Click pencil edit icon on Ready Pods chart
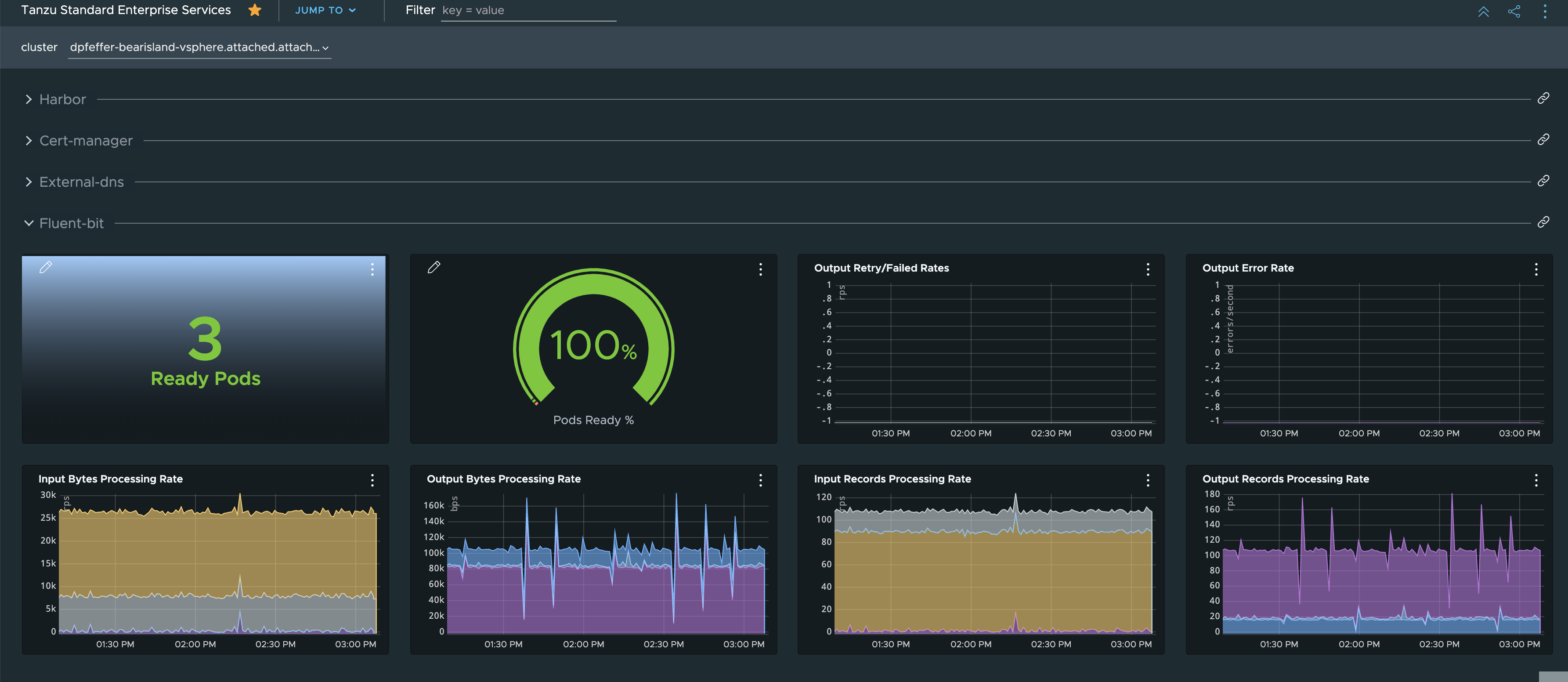Viewport: 1568px width, 682px height. pyautogui.click(x=46, y=267)
